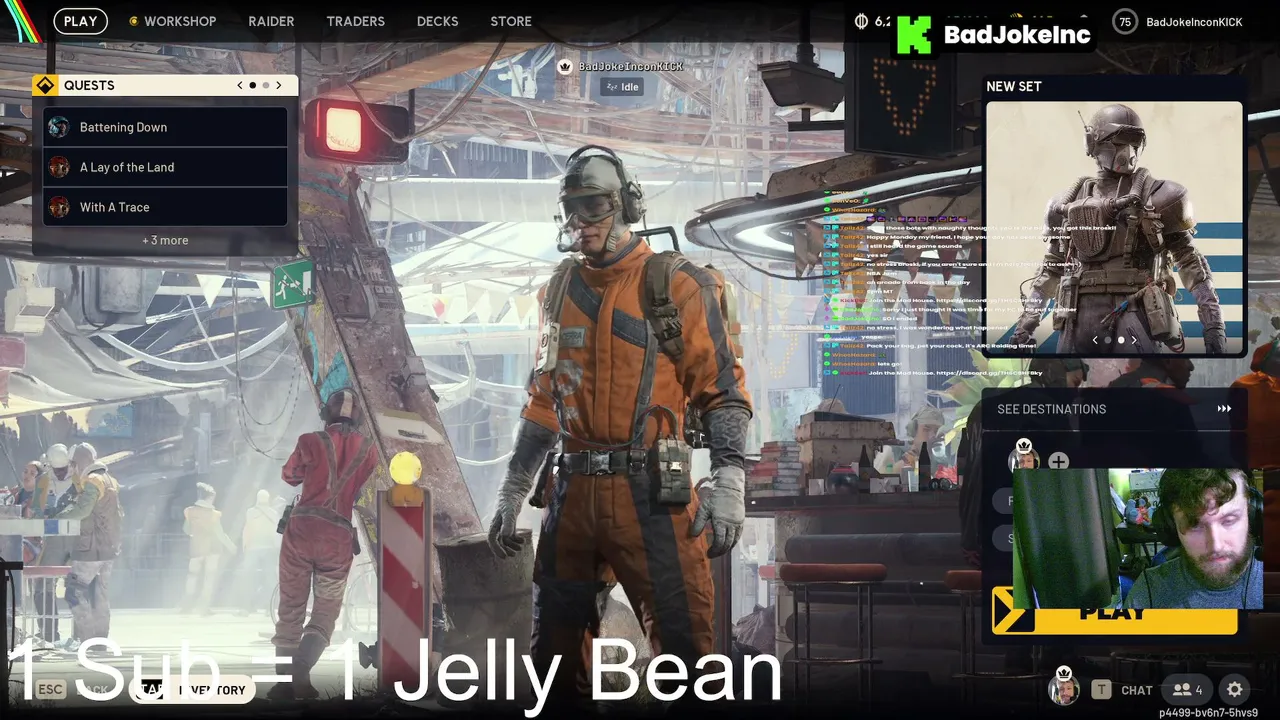This screenshot has height=720, width=1280.
Task: Visit the STORE tab
Action: coord(511,21)
